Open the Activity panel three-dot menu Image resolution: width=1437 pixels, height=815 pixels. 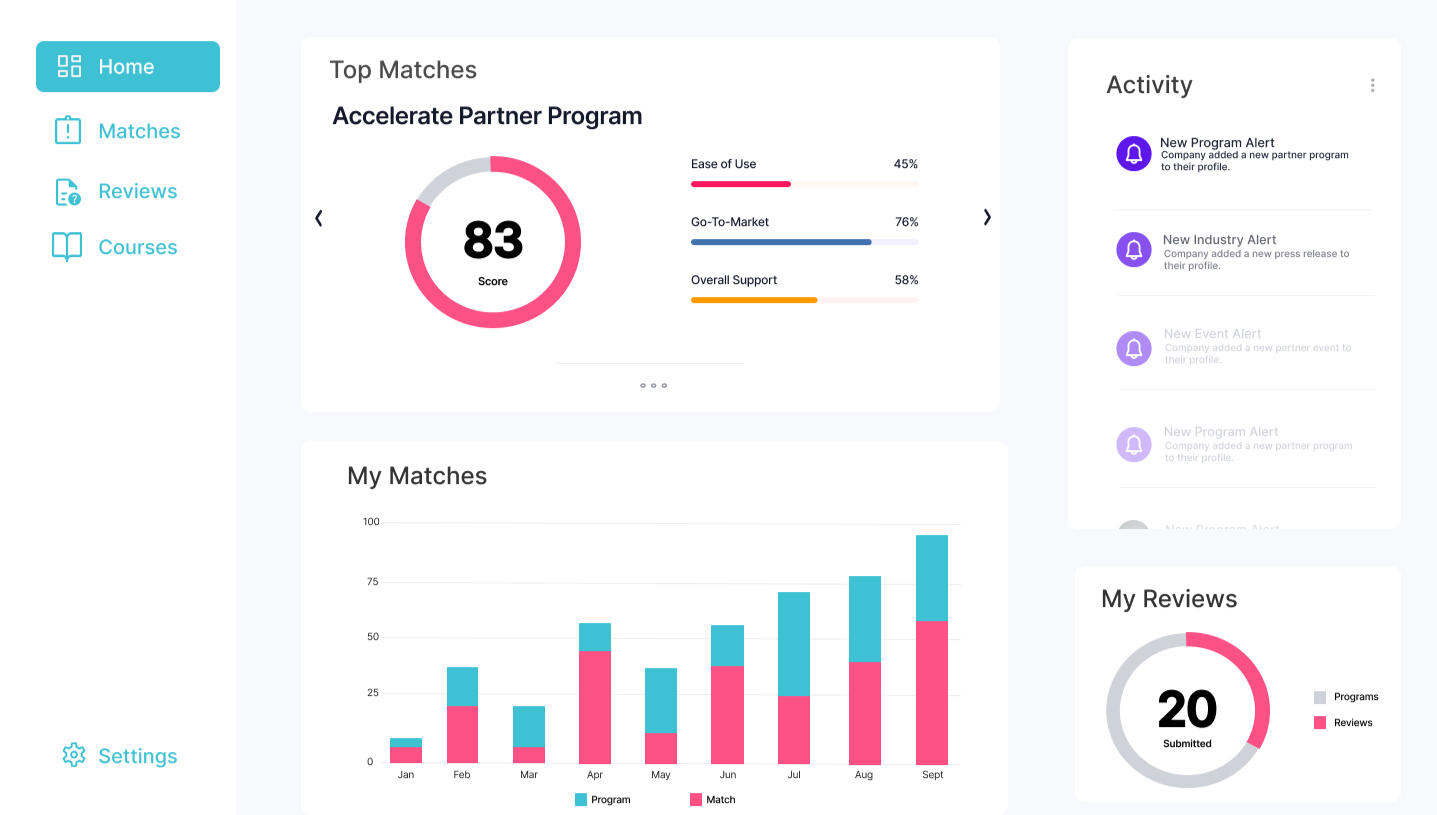1372,86
